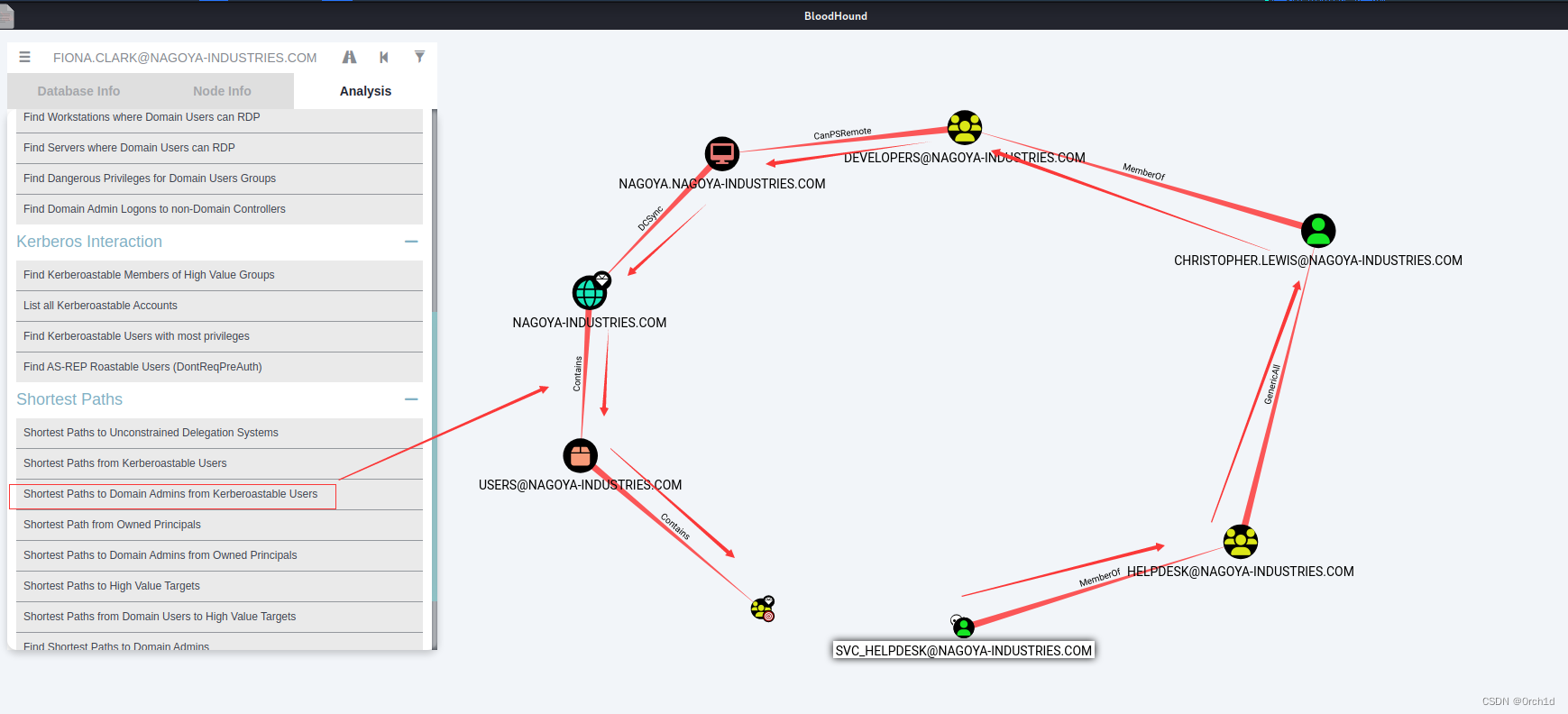The width and height of the screenshot is (1568, 714).
Task: Click the search field with FIONA.CLARK
Action: point(185,58)
